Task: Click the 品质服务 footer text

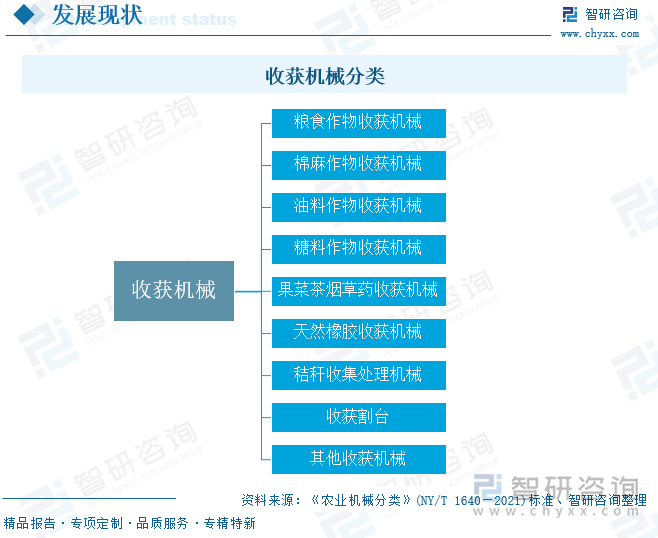Action: pyautogui.click(x=162, y=523)
